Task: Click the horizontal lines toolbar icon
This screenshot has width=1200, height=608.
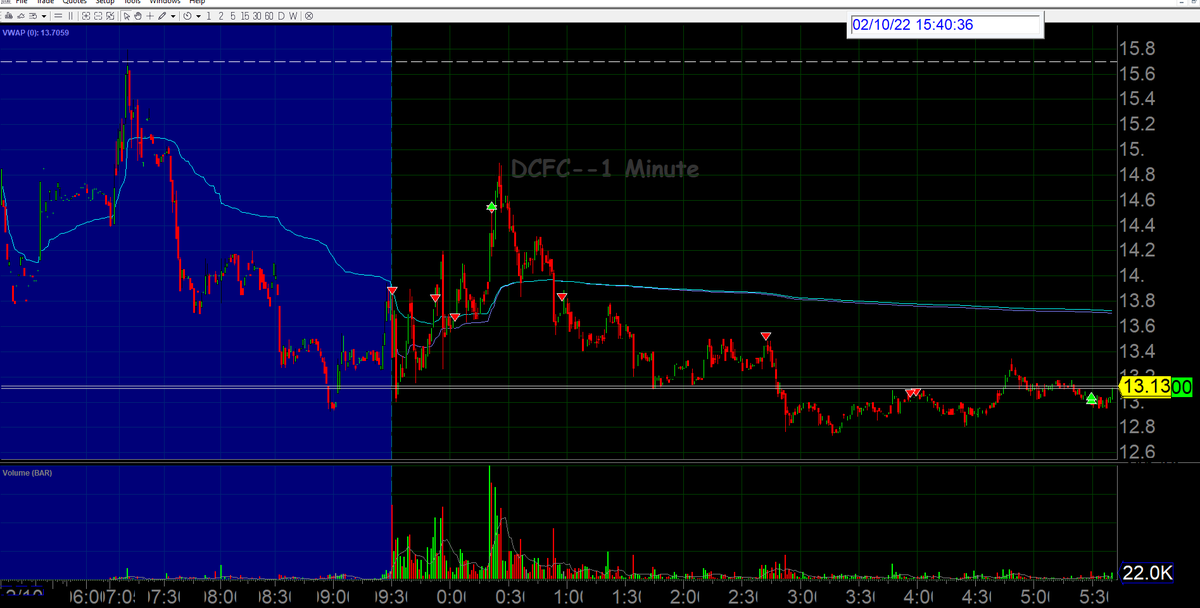Action: pyautogui.click(x=58, y=16)
